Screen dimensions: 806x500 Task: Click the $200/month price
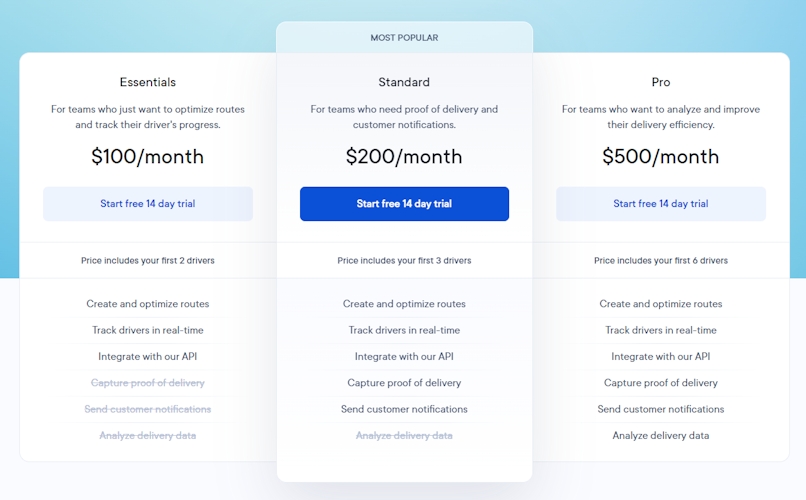[x=404, y=157]
